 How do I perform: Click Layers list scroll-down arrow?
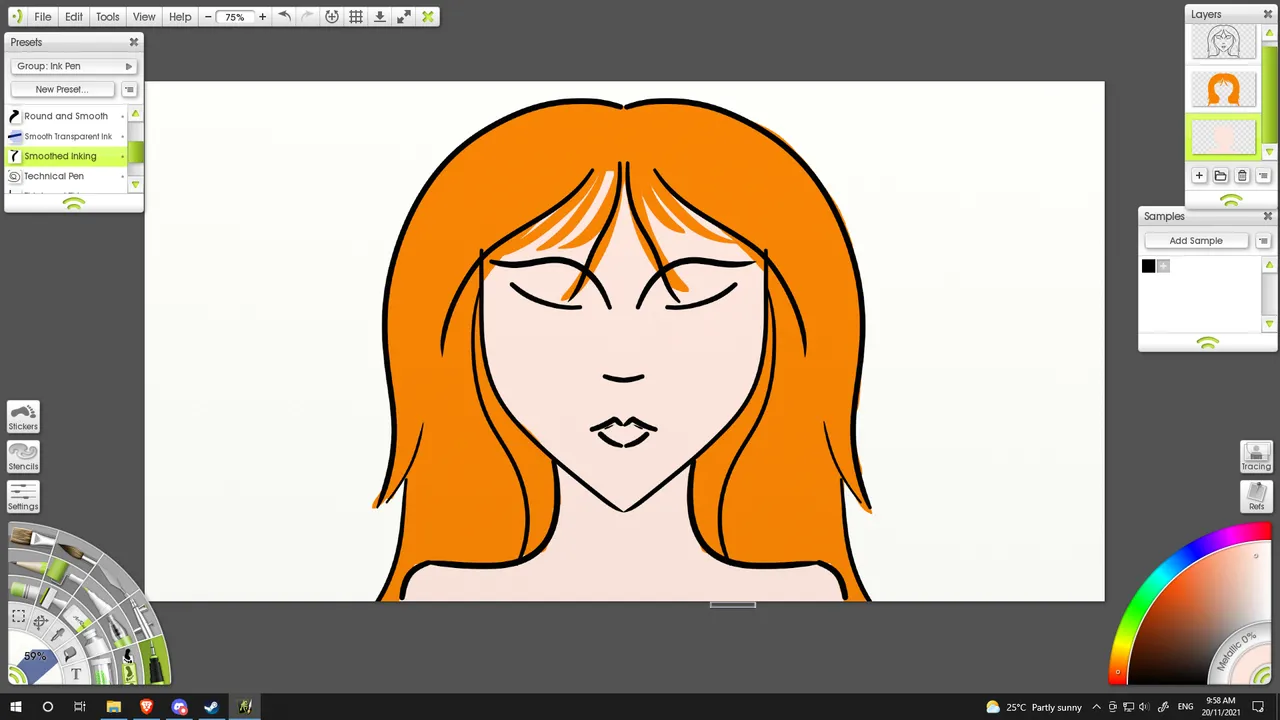point(1269,152)
